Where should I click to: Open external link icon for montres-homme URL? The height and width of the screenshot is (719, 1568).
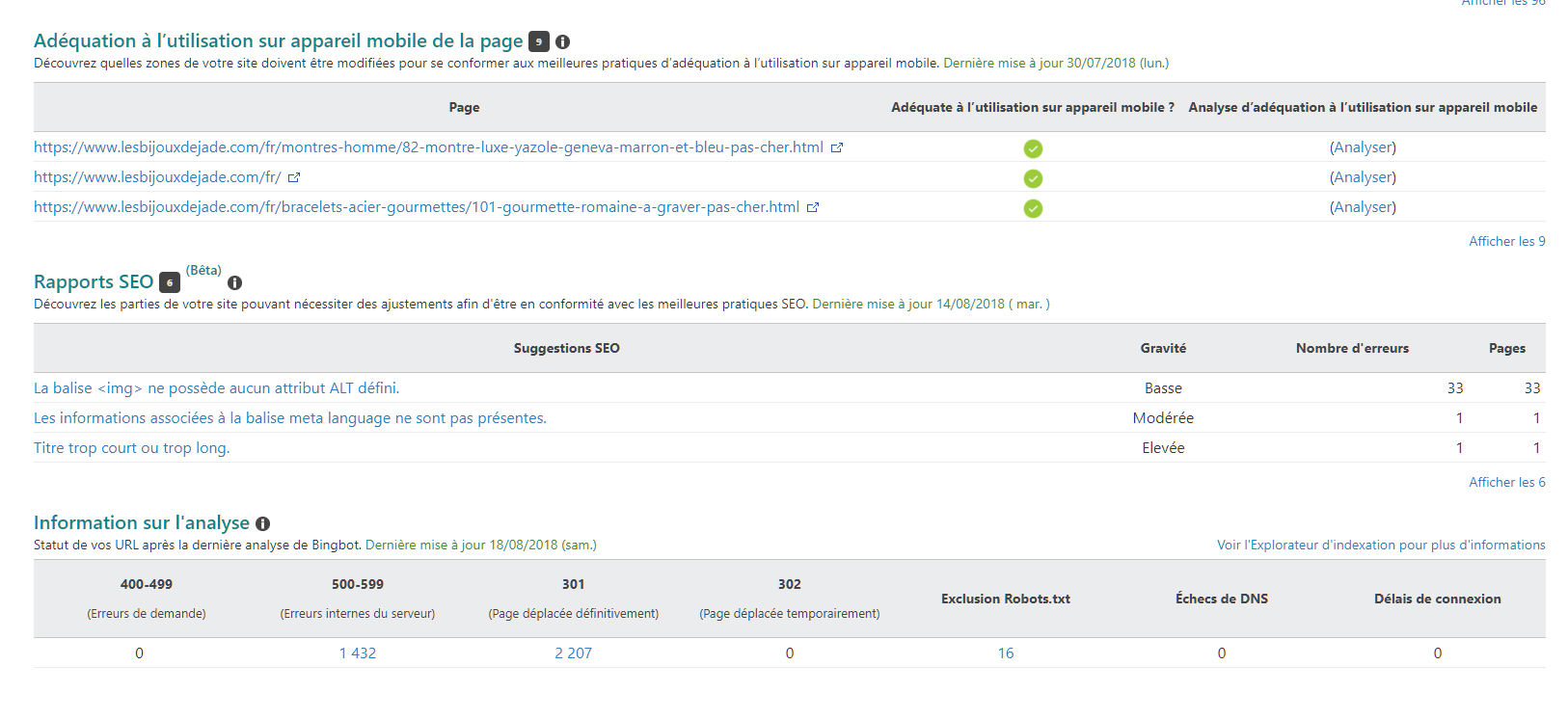(837, 148)
